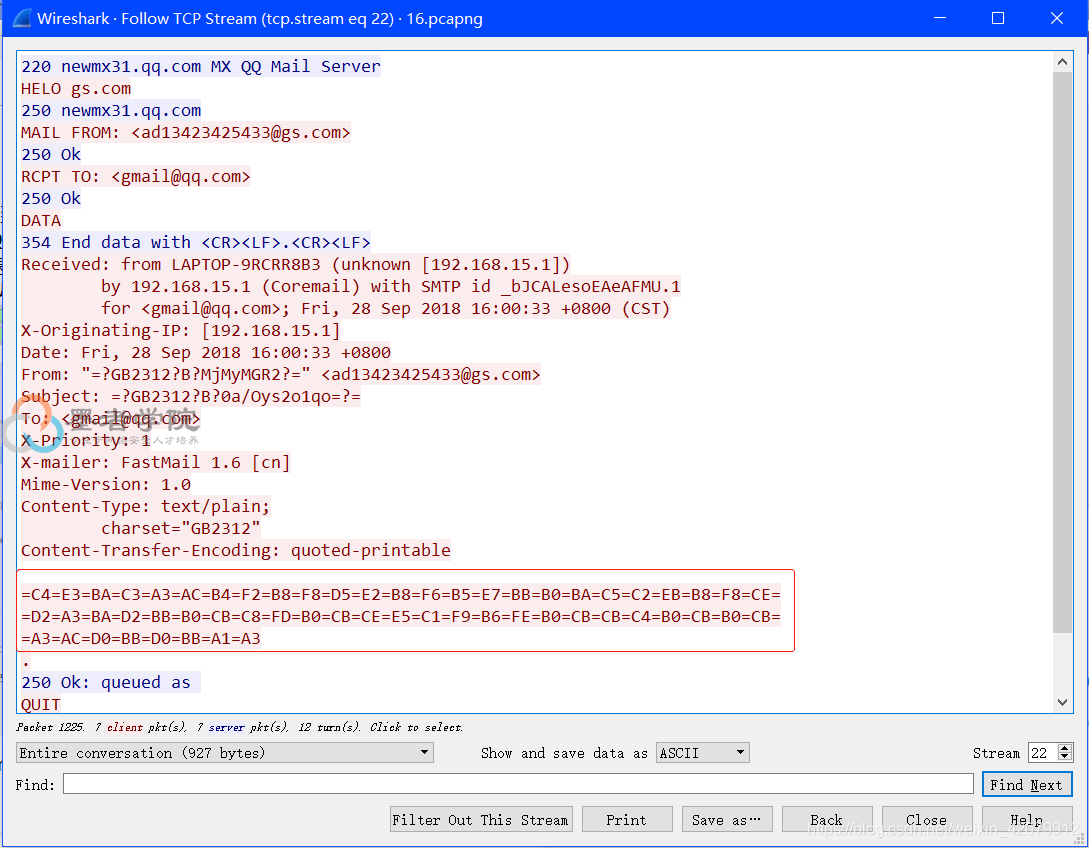Click the 'Subject: =?GB2312?B?0a/Oys2o1qo=?=' line

191,397
